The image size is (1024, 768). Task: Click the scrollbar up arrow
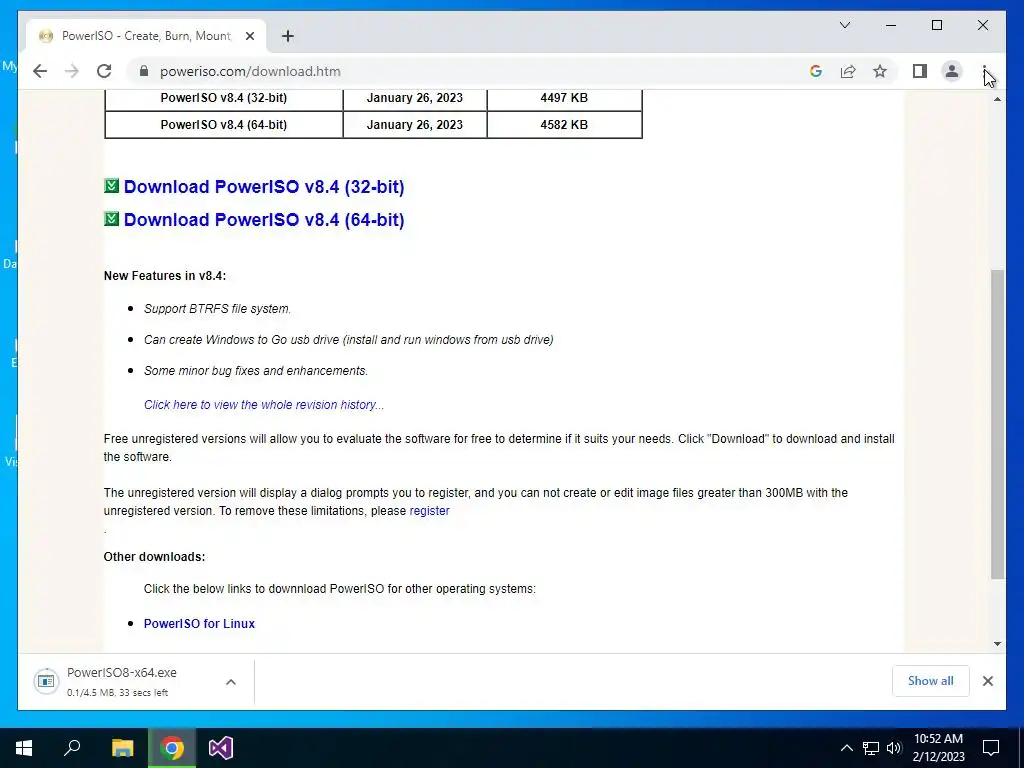tap(997, 99)
